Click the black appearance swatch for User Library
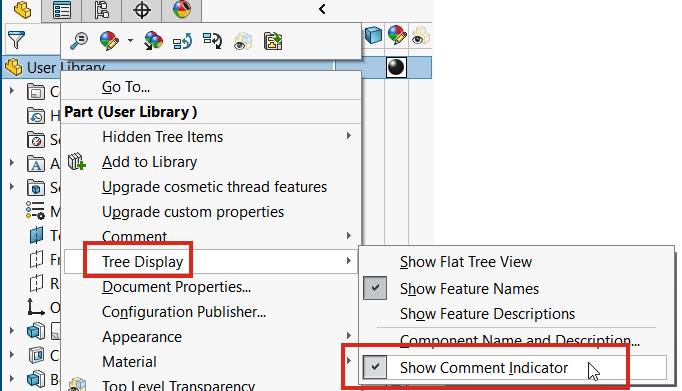 [x=396, y=67]
